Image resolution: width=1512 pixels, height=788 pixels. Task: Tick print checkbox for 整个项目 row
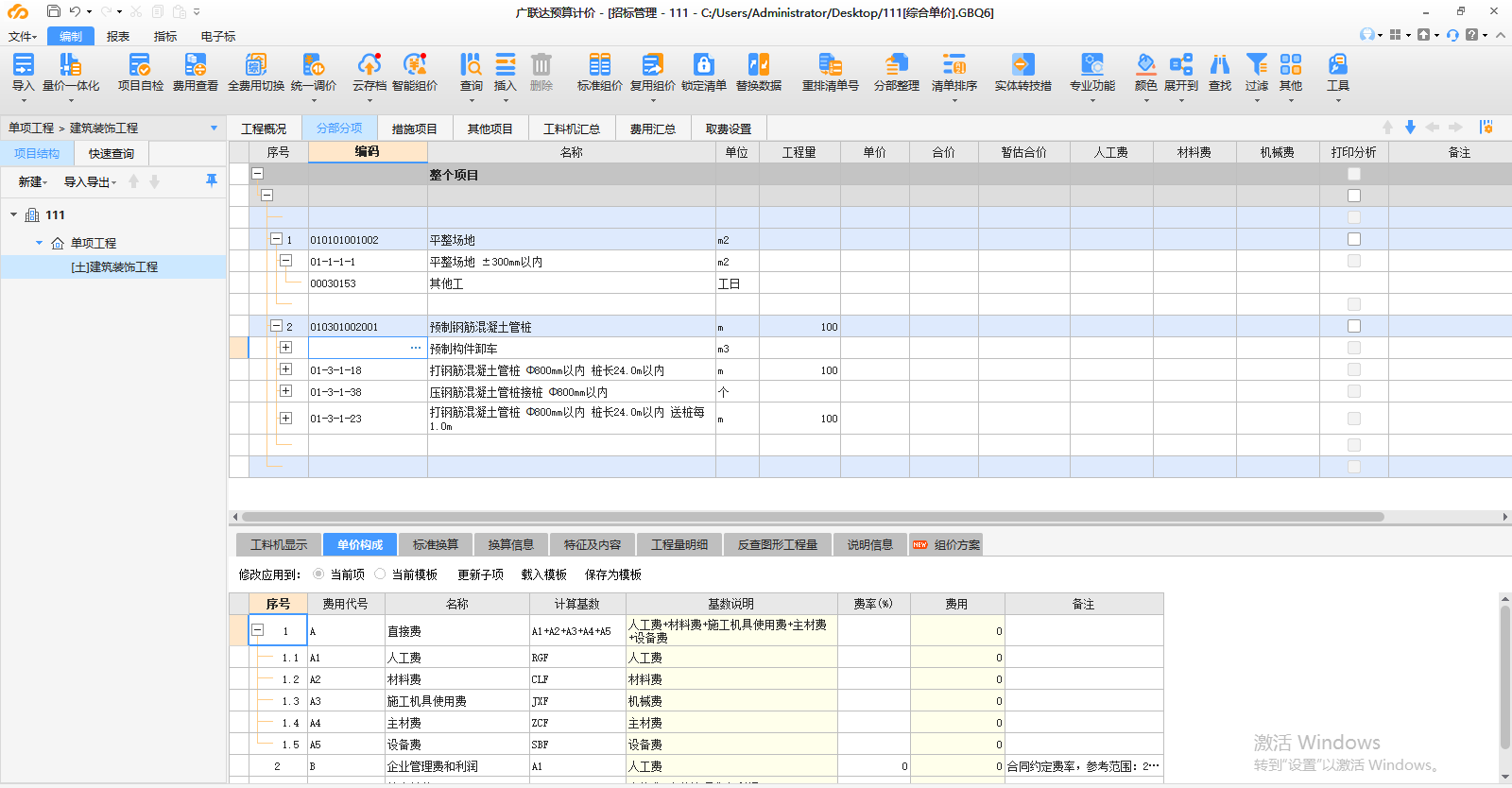1354,175
